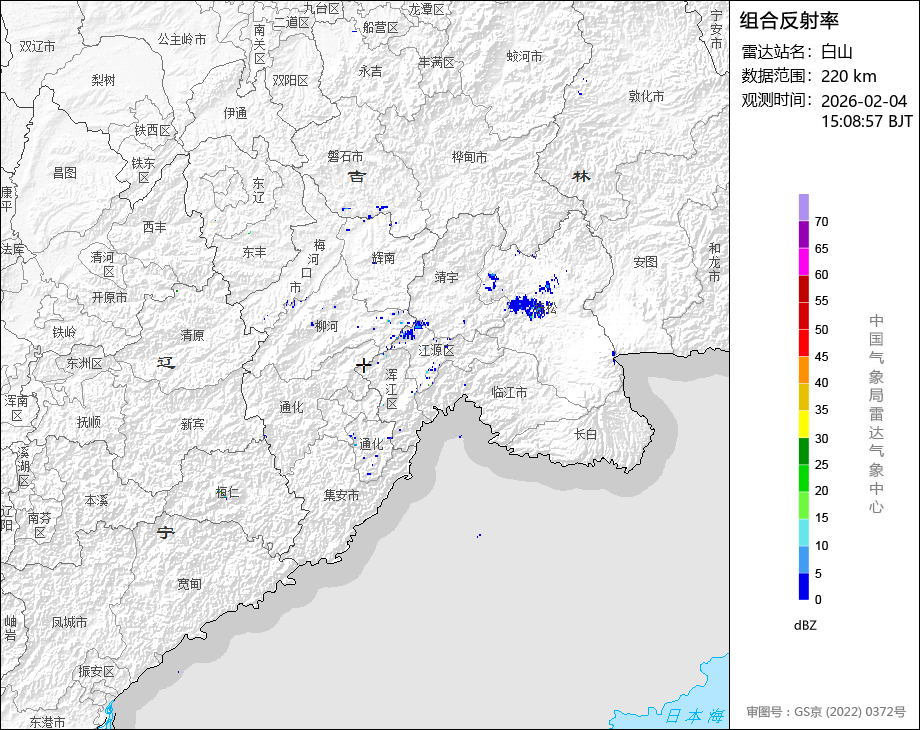Click the 抚顺 map label
Screen dimensions: 920x730
pos(89,422)
